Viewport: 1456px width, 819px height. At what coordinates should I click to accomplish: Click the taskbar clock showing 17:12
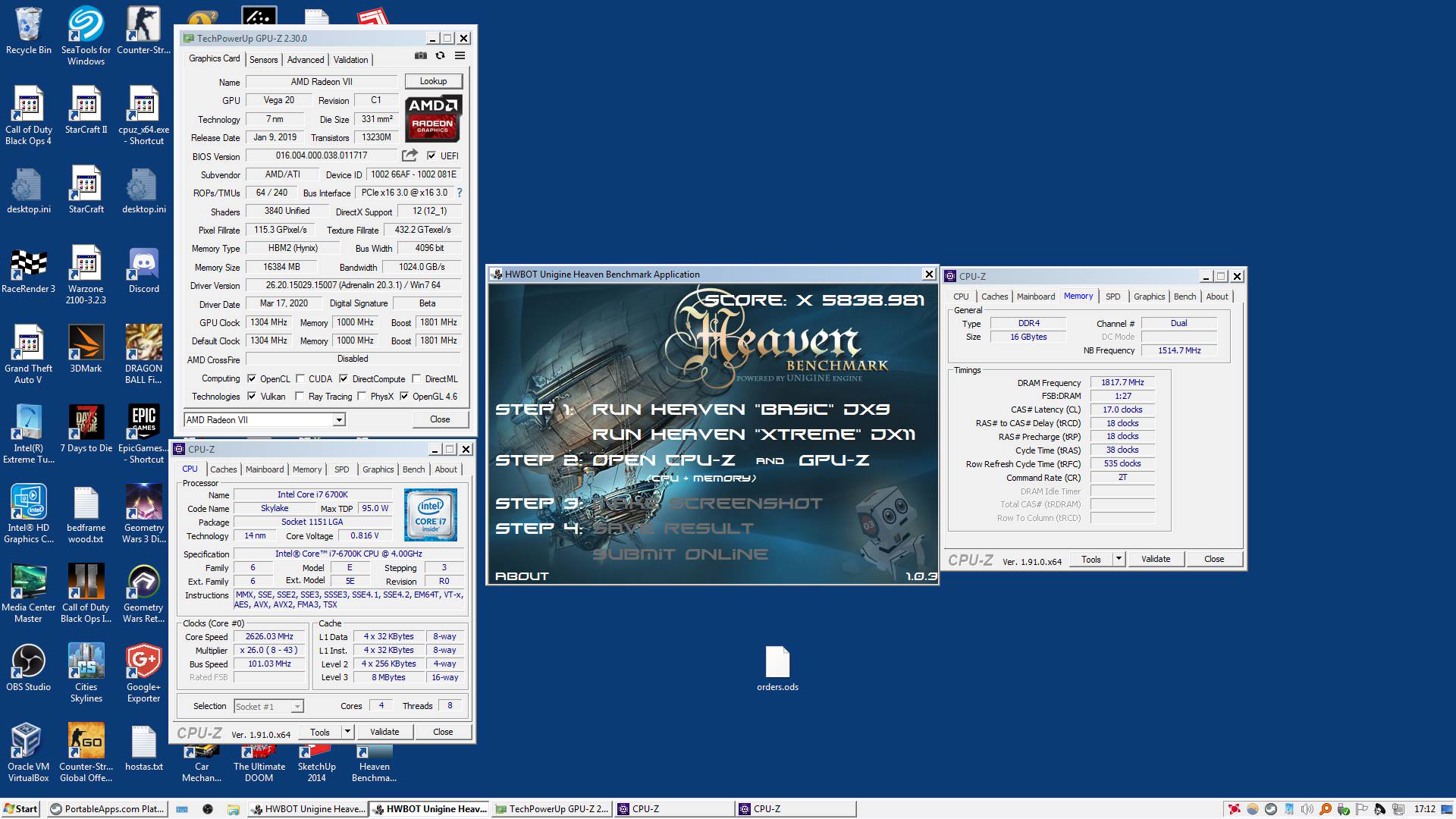pyautogui.click(x=1425, y=808)
